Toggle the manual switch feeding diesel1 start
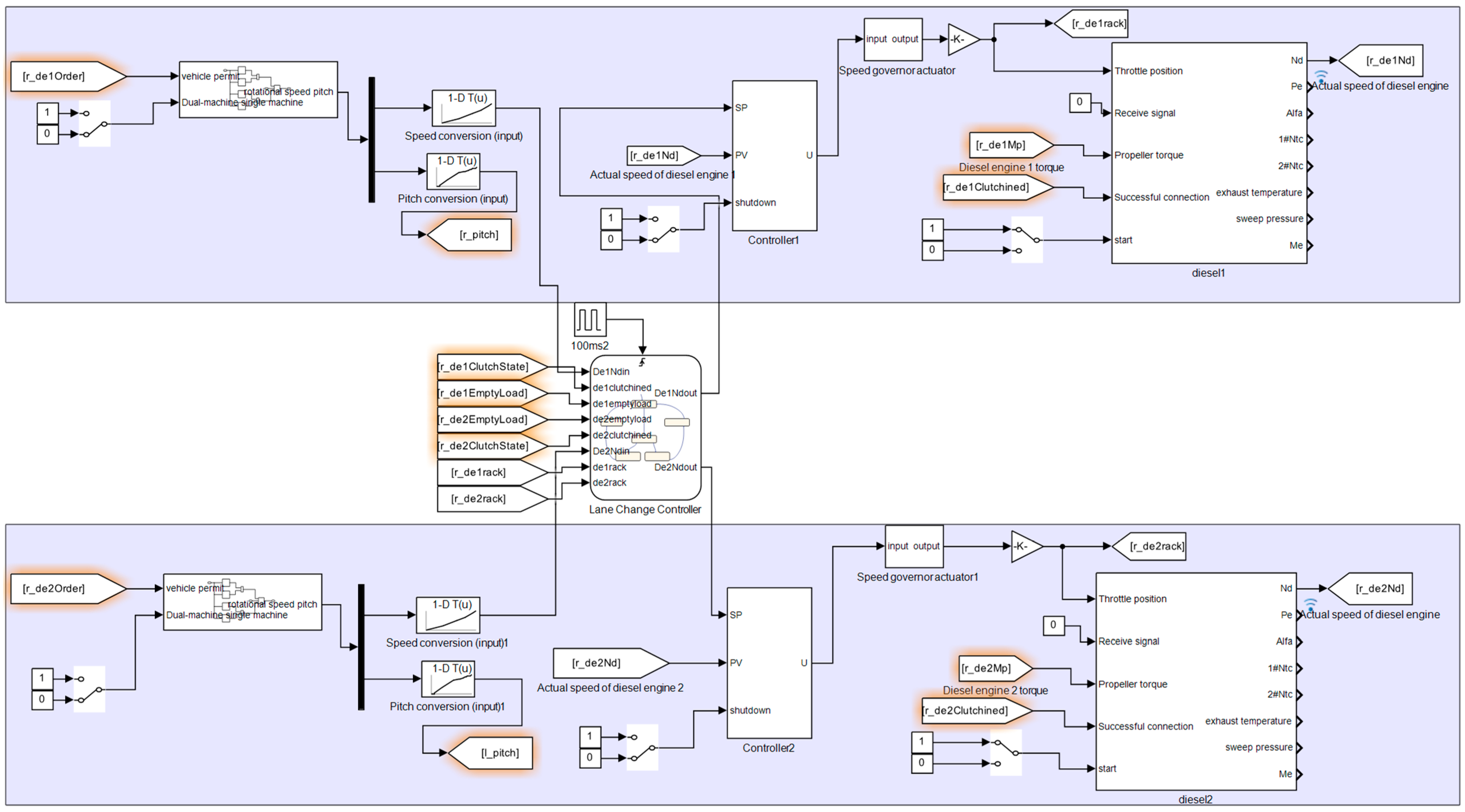This screenshot has width=1465, height=812. [1026, 239]
